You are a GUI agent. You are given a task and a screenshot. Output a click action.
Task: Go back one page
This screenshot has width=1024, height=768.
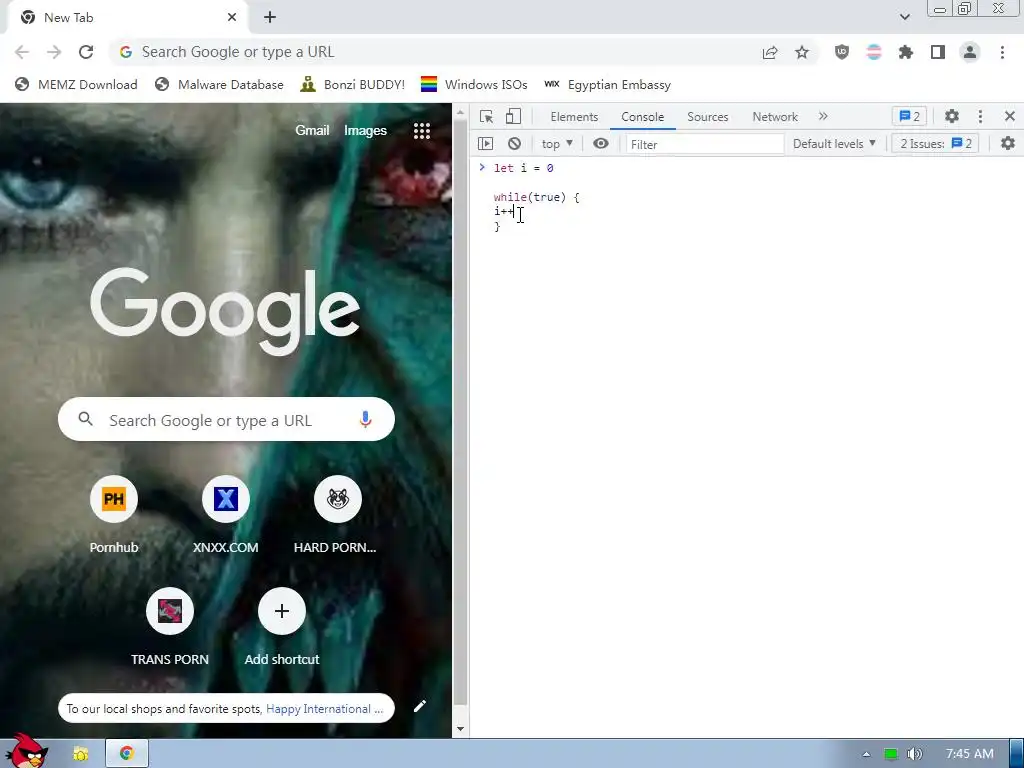(x=22, y=52)
